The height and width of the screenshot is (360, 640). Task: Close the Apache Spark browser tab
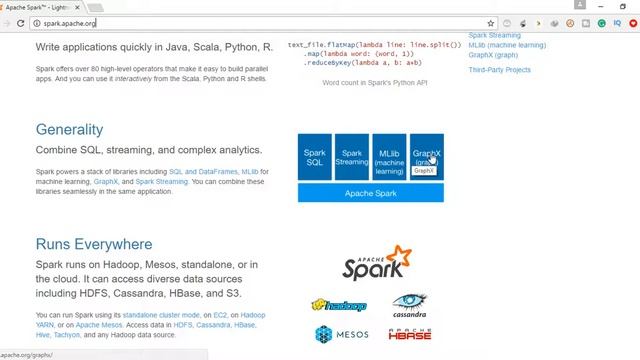pyautogui.click(x=77, y=7)
